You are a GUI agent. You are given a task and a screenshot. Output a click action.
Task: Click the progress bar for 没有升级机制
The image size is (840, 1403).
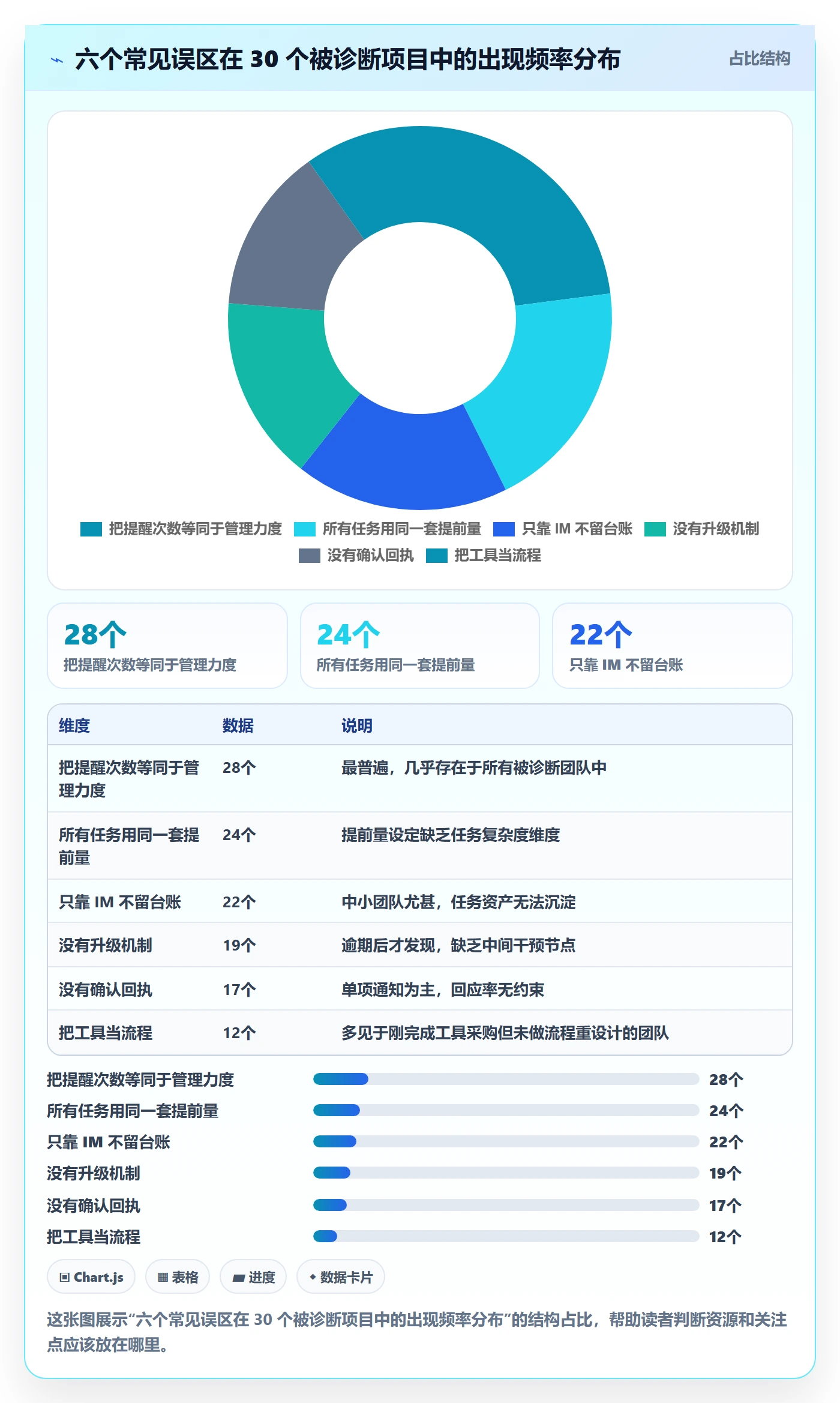506,1173
